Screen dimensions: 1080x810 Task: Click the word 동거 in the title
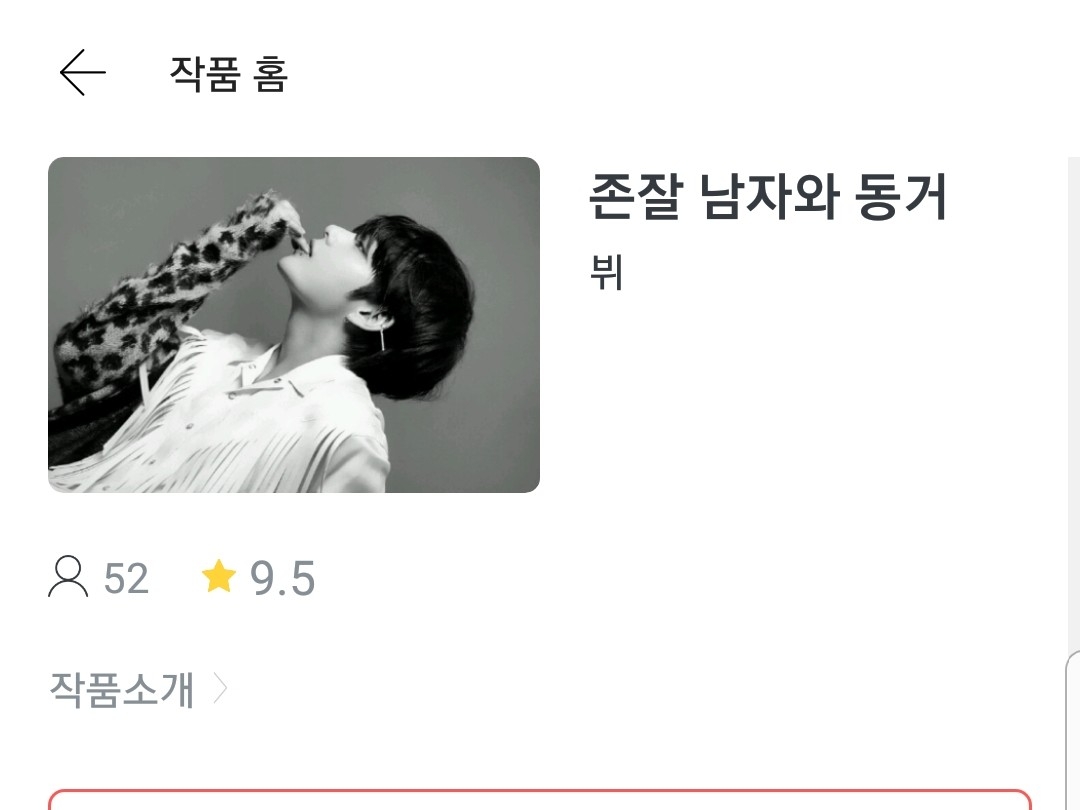tap(901, 196)
